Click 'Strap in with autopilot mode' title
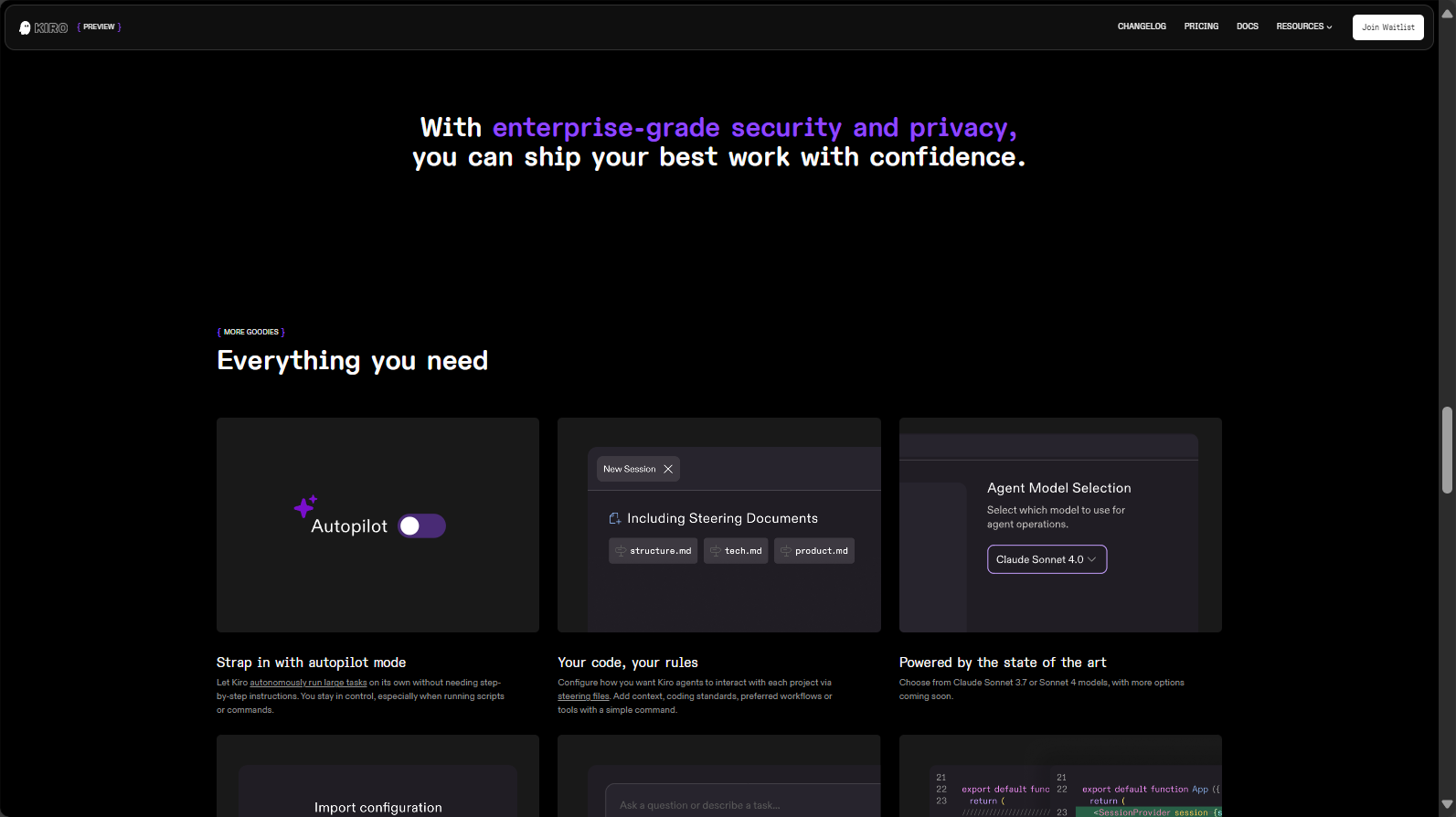This screenshot has height=817, width=1456. tap(311, 663)
